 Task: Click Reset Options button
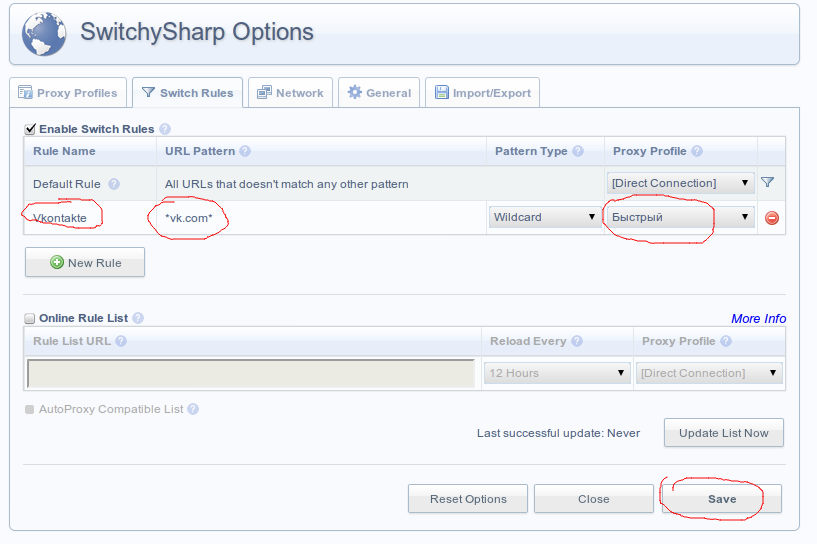(468, 499)
